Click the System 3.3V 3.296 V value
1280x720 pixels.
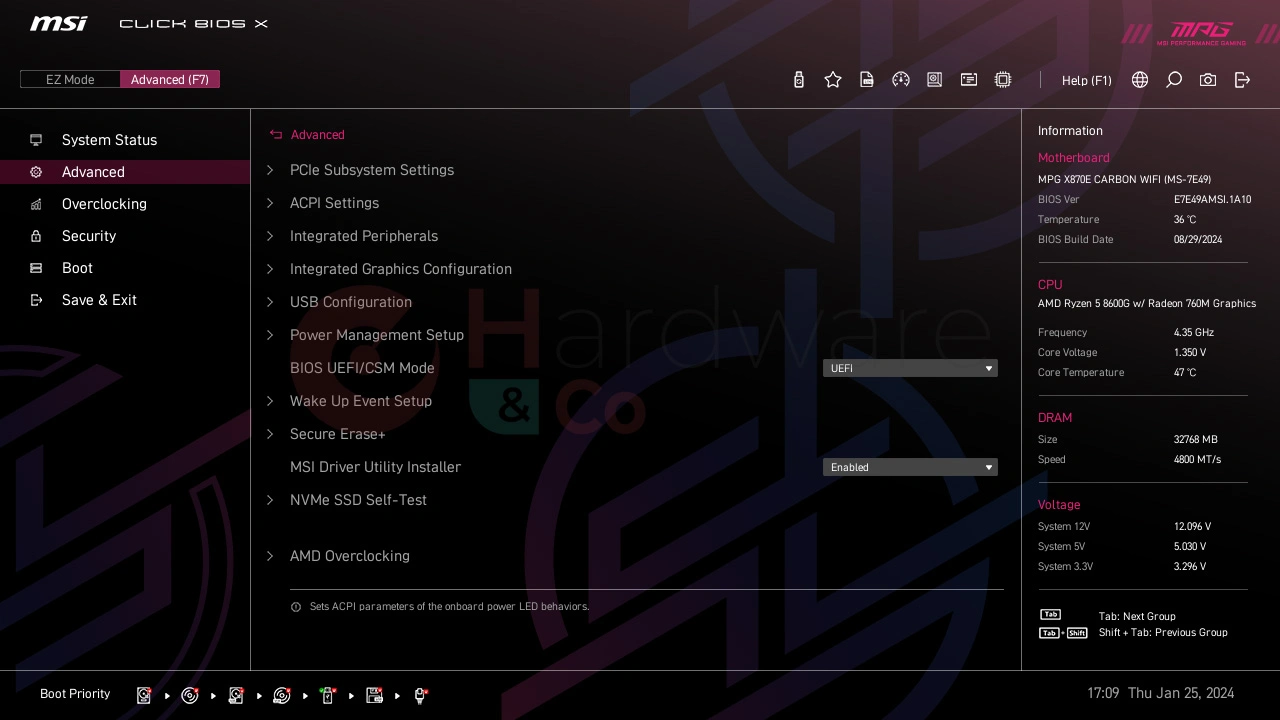click(x=1190, y=567)
